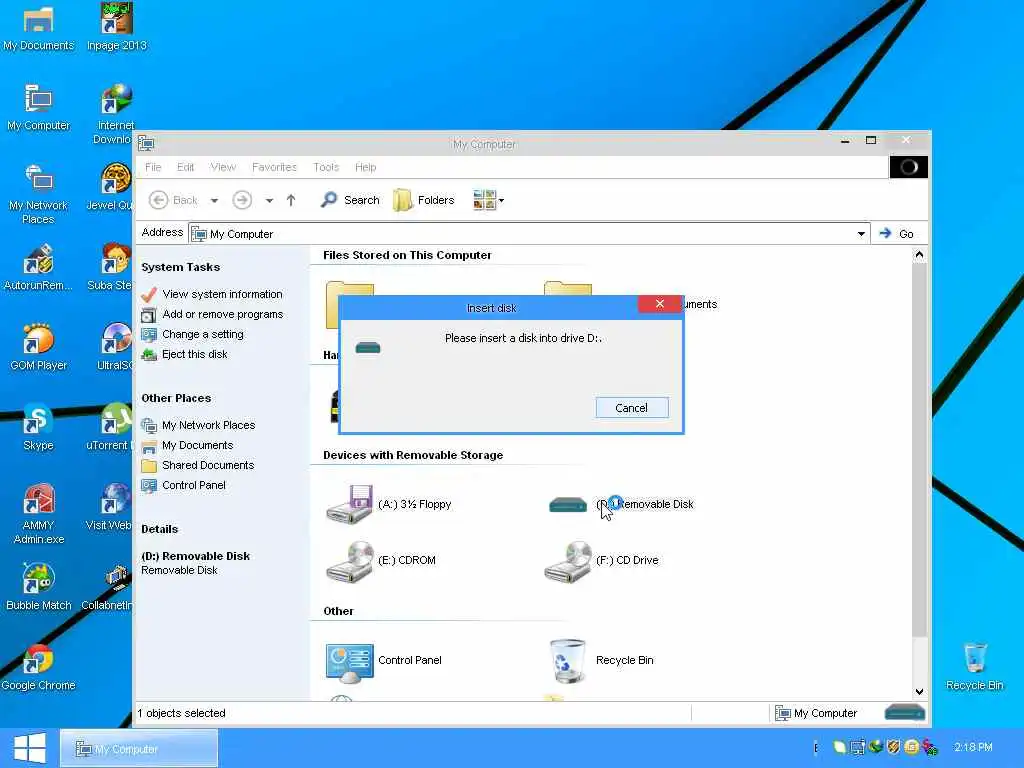The width and height of the screenshot is (1024, 768).
Task: Click My Computer taskbar button
Action: coord(138,748)
